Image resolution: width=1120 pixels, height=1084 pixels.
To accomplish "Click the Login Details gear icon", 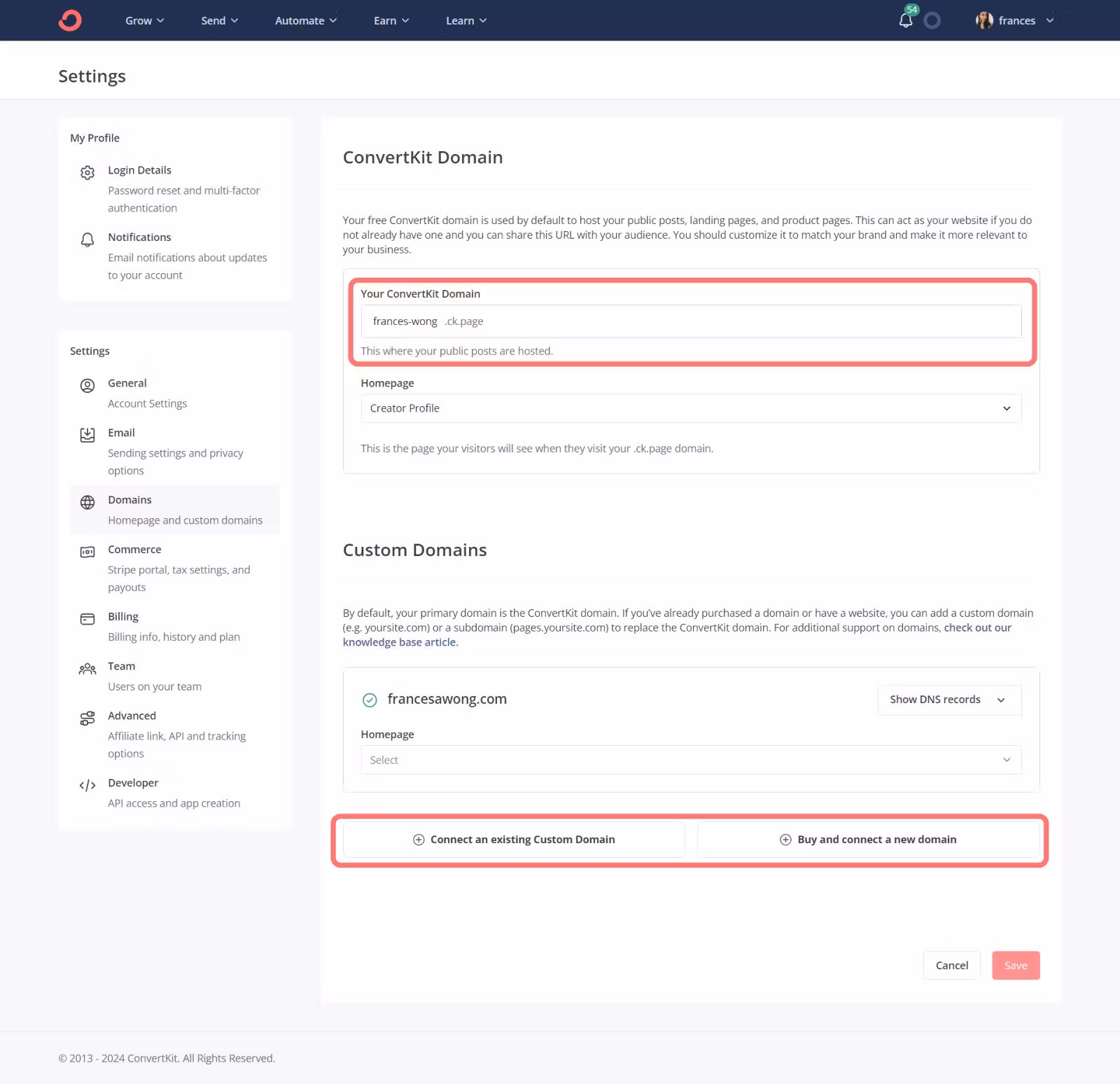I will (x=87, y=172).
